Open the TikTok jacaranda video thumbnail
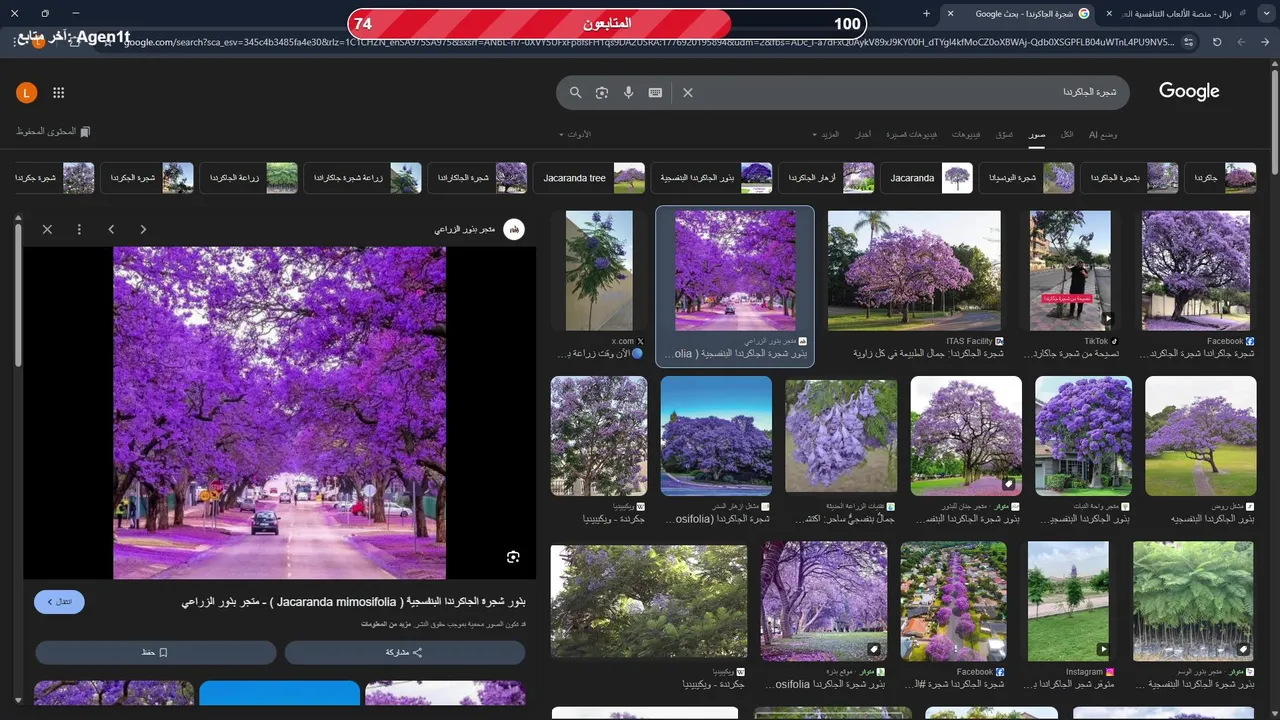The image size is (1280, 720). click(x=1070, y=270)
